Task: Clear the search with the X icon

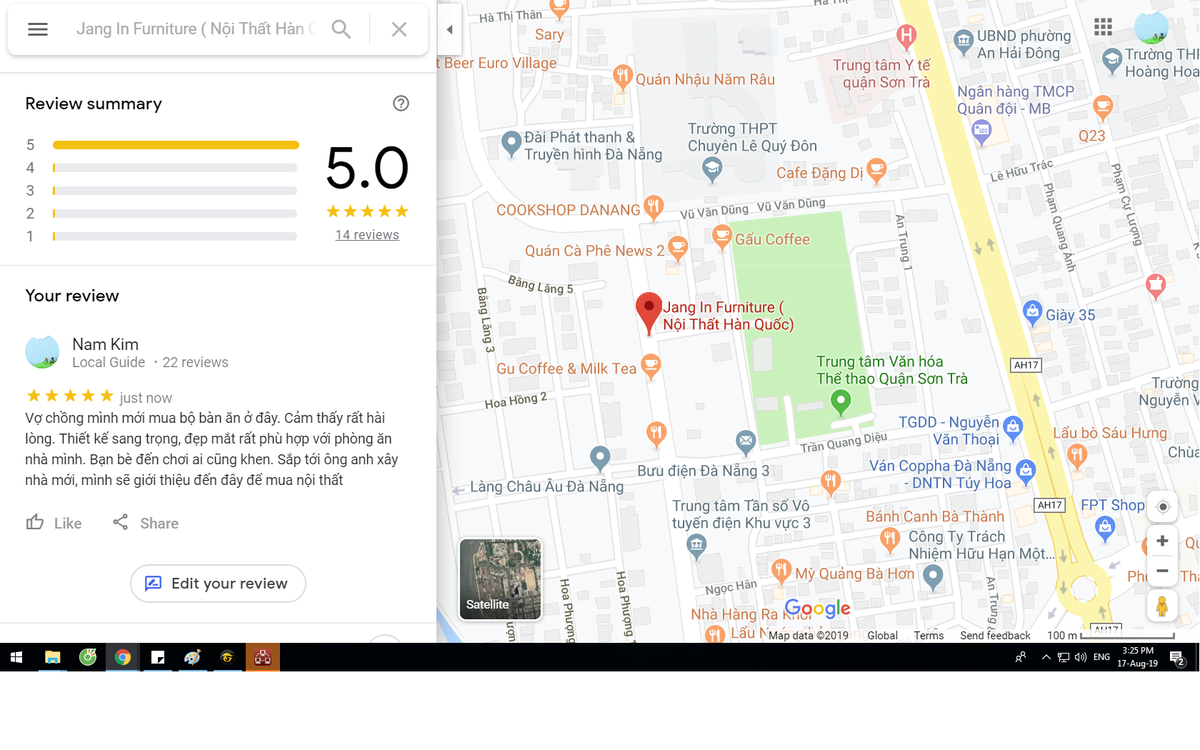Action: point(399,29)
